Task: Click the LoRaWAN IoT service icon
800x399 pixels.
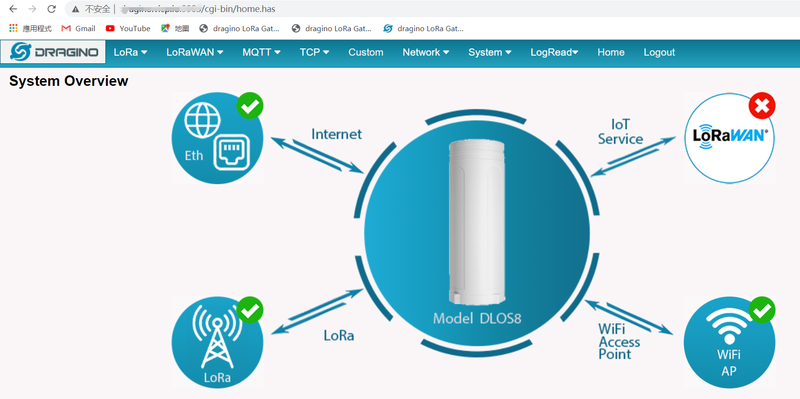Action: pos(729,138)
